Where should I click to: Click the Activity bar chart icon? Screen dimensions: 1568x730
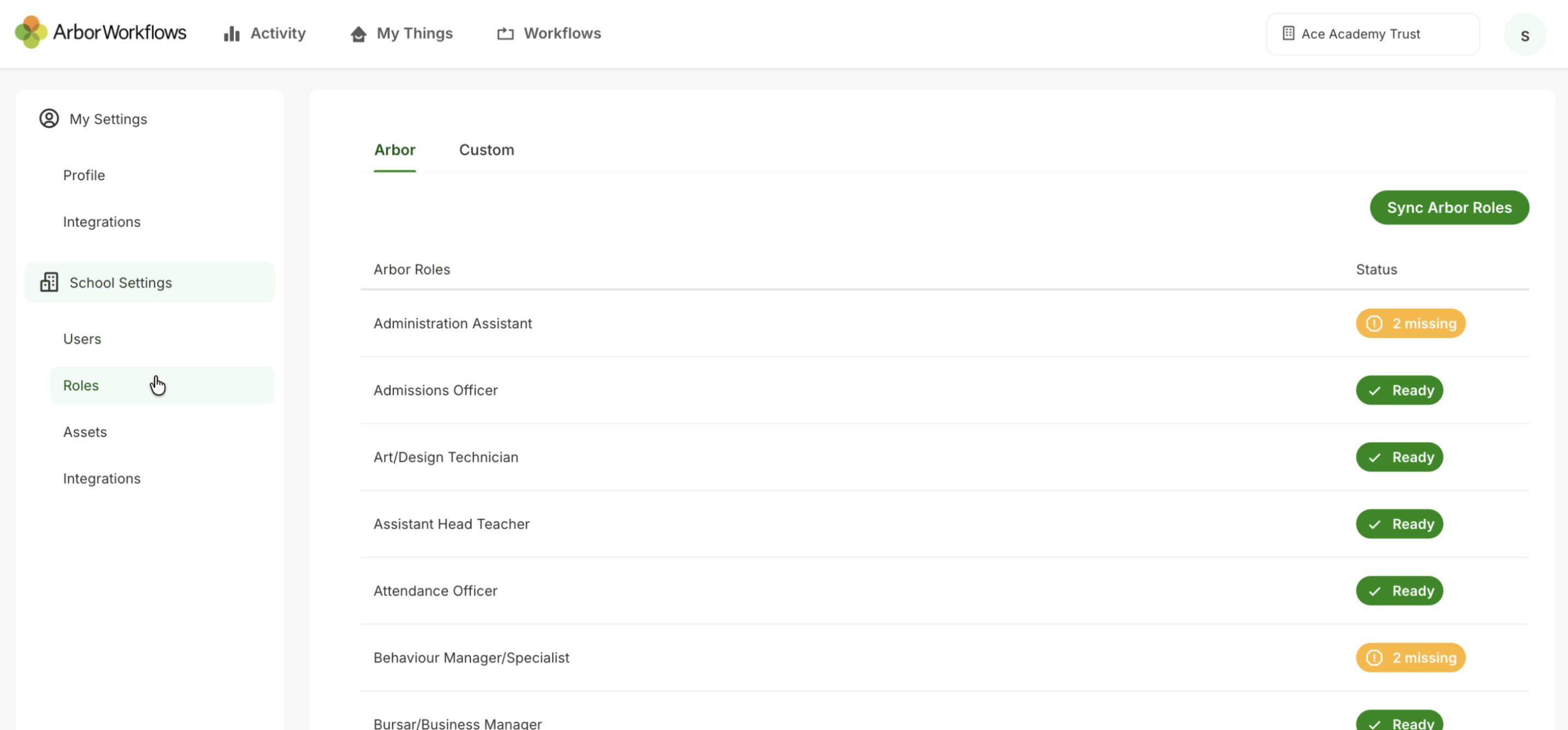point(231,33)
